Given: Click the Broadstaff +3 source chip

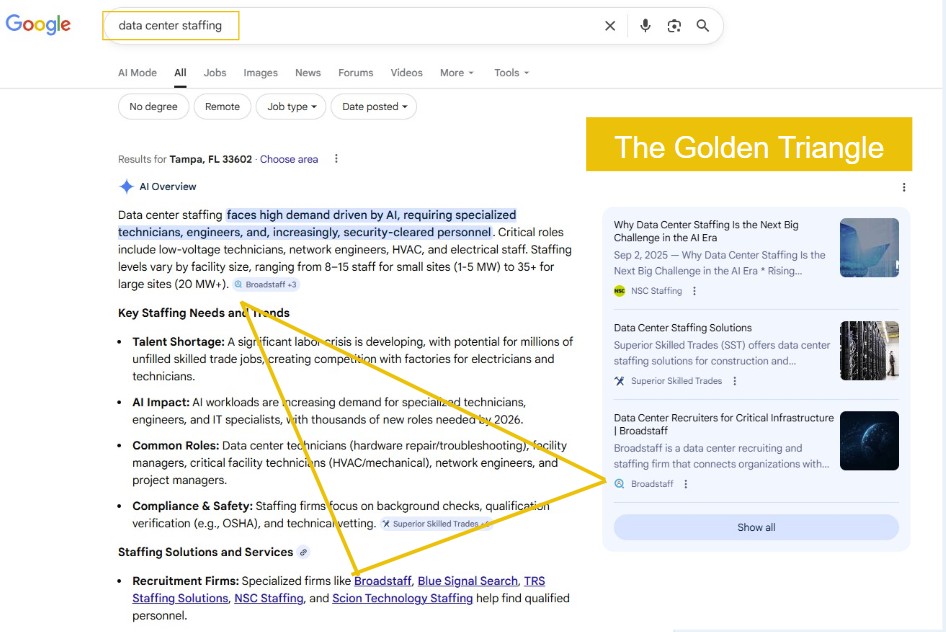Looking at the screenshot, I should [x=264, y=283].
